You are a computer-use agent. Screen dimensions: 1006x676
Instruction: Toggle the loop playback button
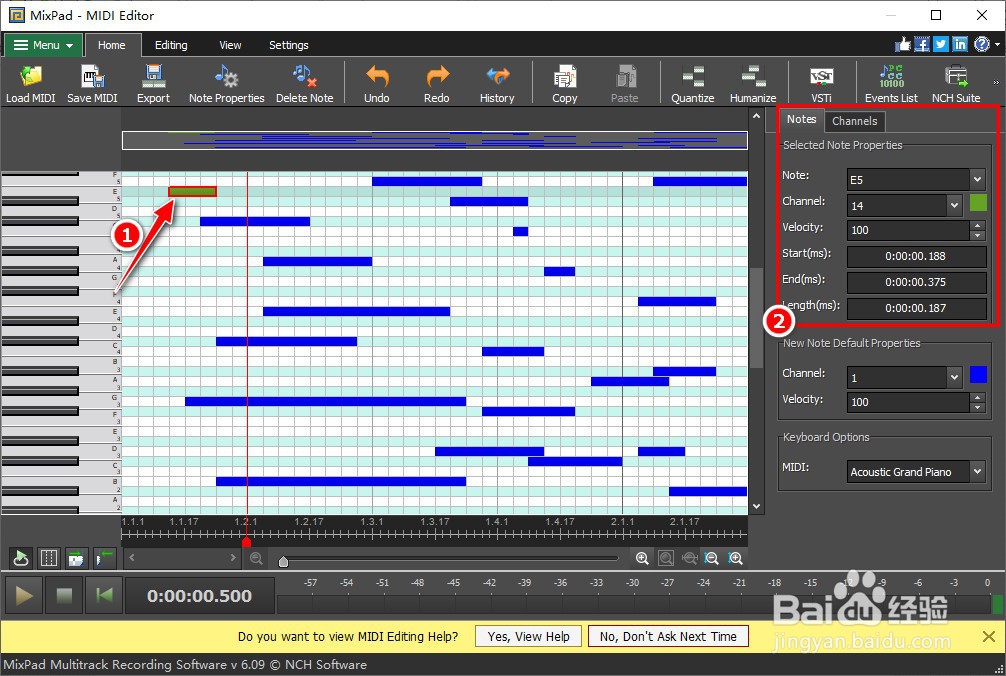pos(21,559)
